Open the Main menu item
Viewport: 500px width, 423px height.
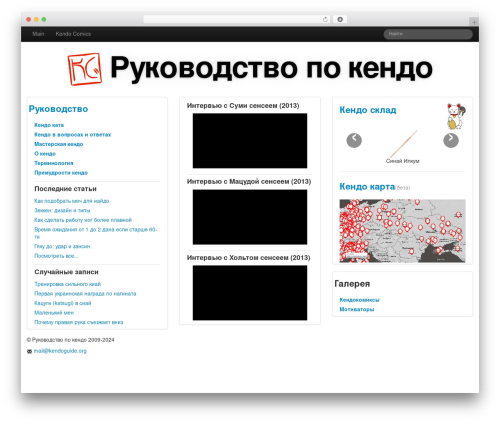(x=38, y=34)
